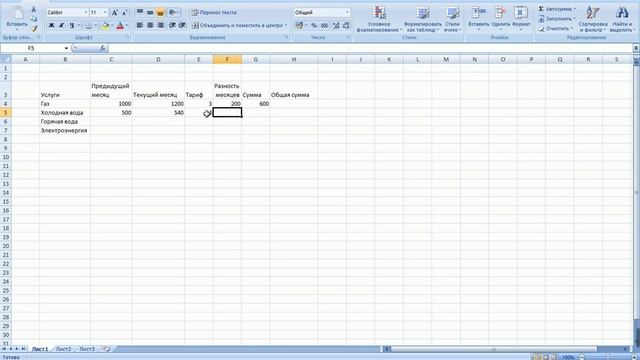640x360 pixels.
Task: Click cell with value 1200
Action: tap(158, 104)
